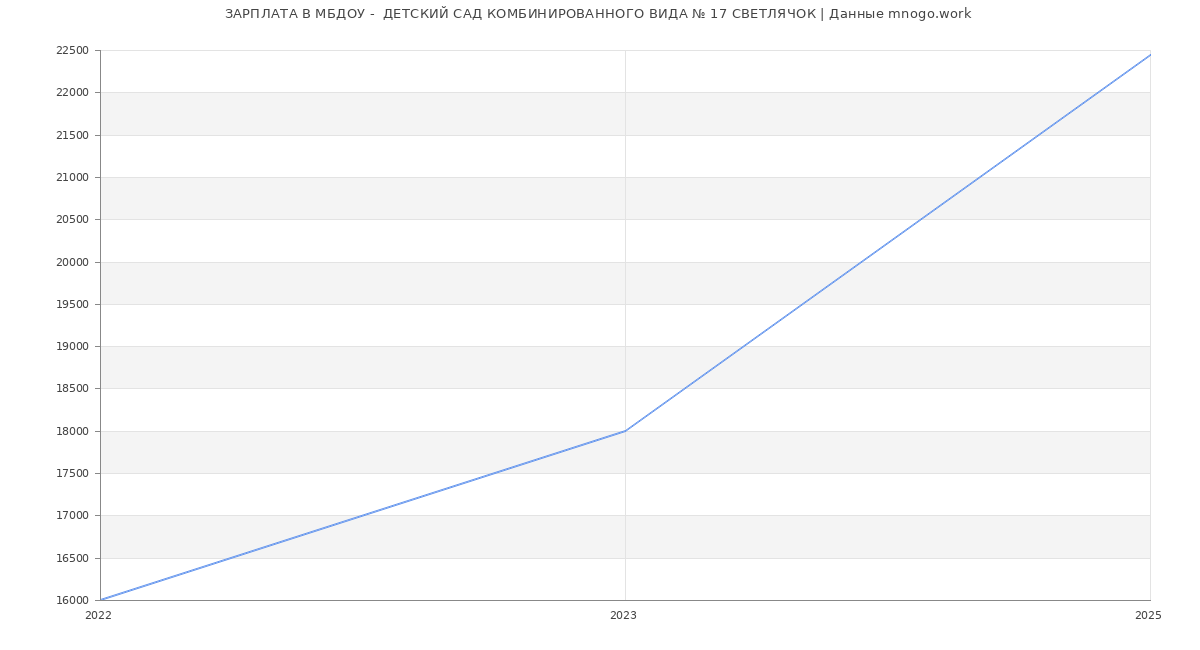Viewport: 1200px width, 650px height.
Task: Select the 16000 y-axis label
Action: pos(72,601)
